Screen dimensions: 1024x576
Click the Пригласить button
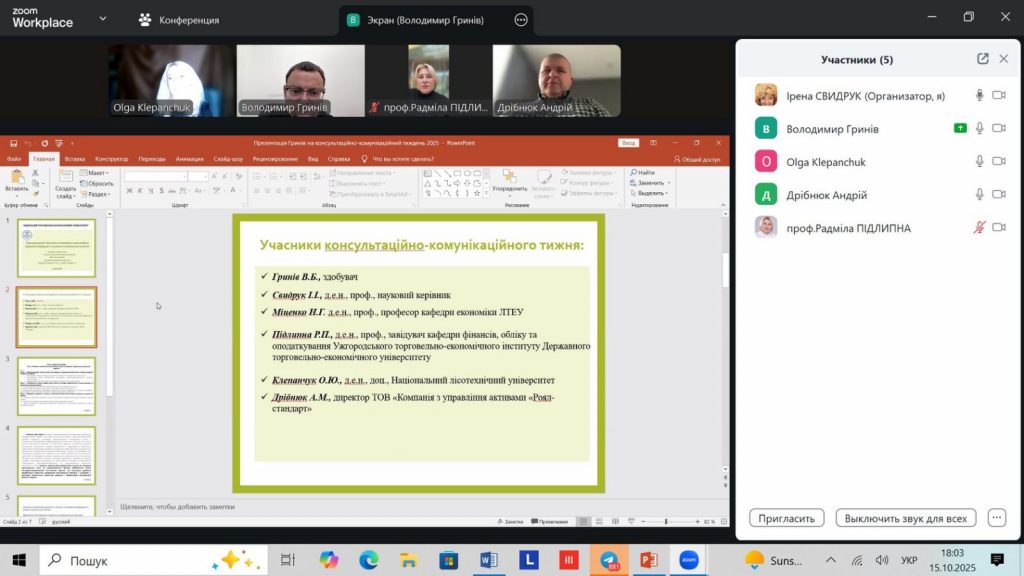tap(787, 518)
